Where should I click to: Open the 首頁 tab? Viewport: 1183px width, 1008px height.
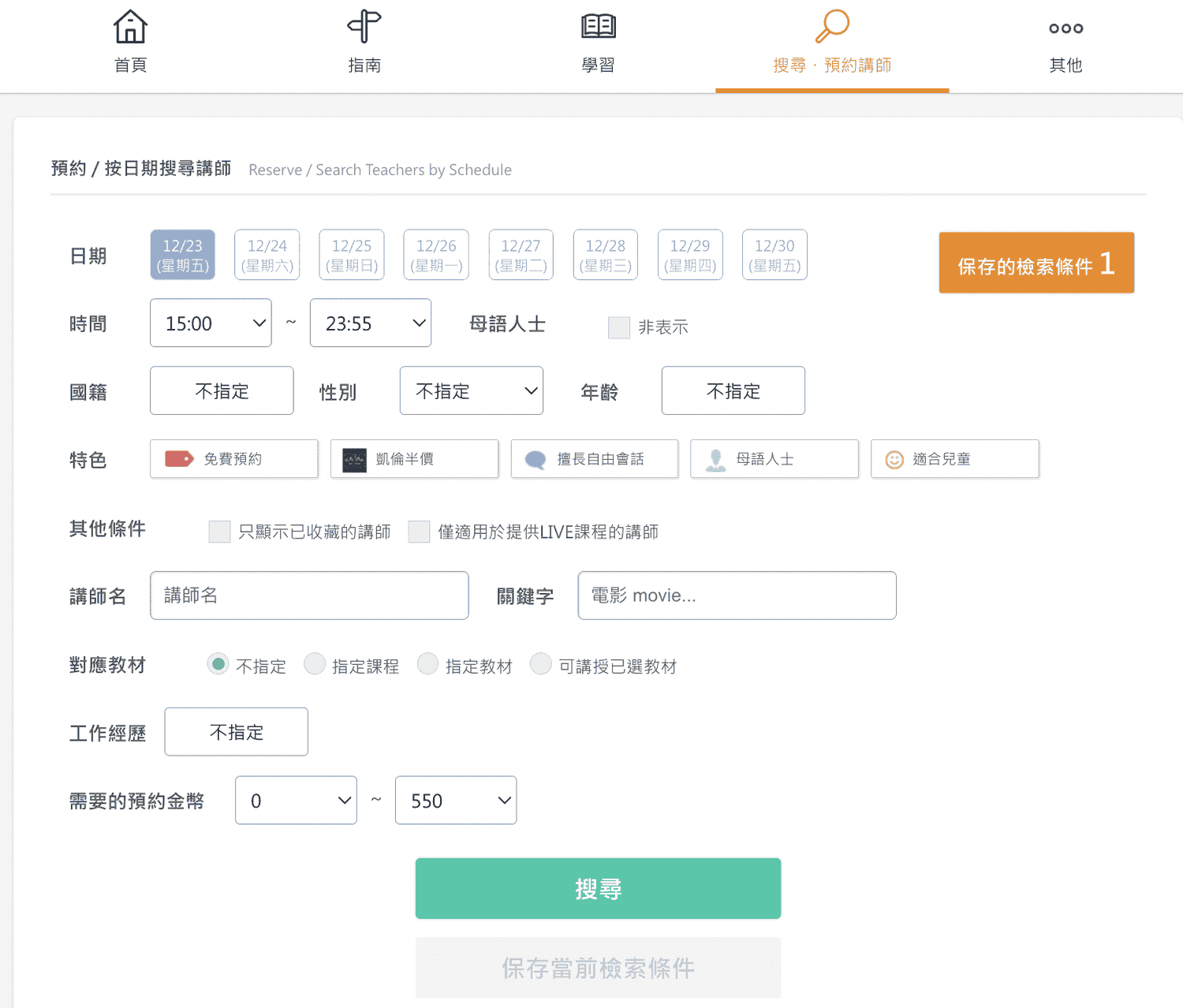click(130, 46)
